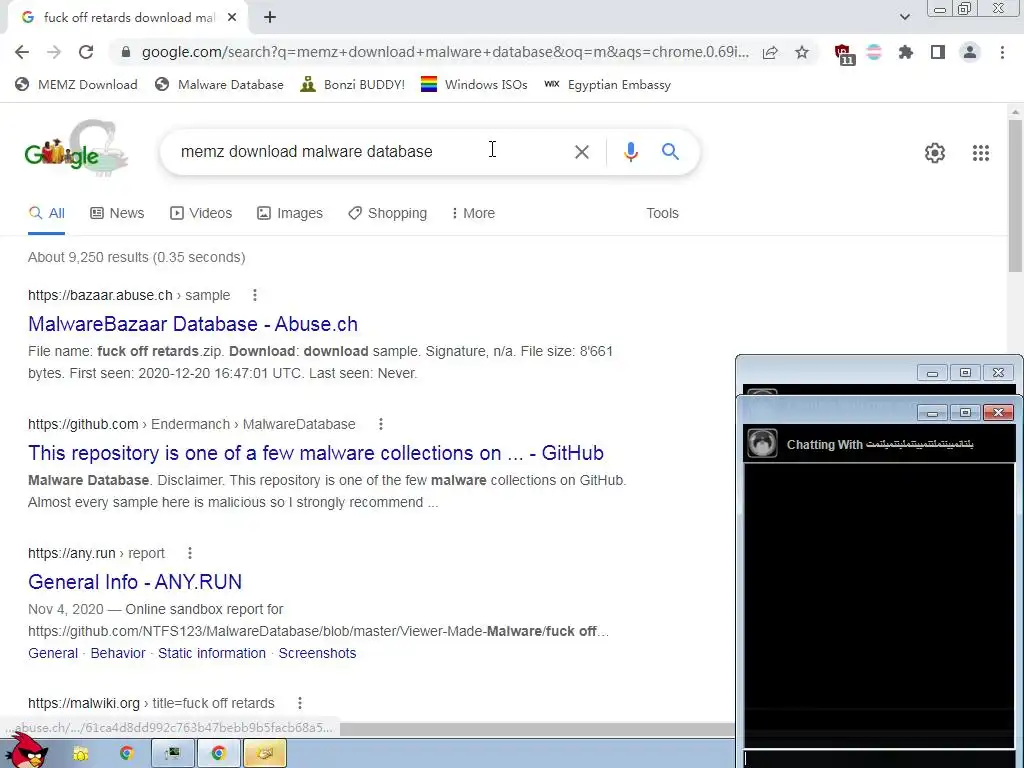Open the Behavior sitelink under ANY.RUN

tap(118, 653)
